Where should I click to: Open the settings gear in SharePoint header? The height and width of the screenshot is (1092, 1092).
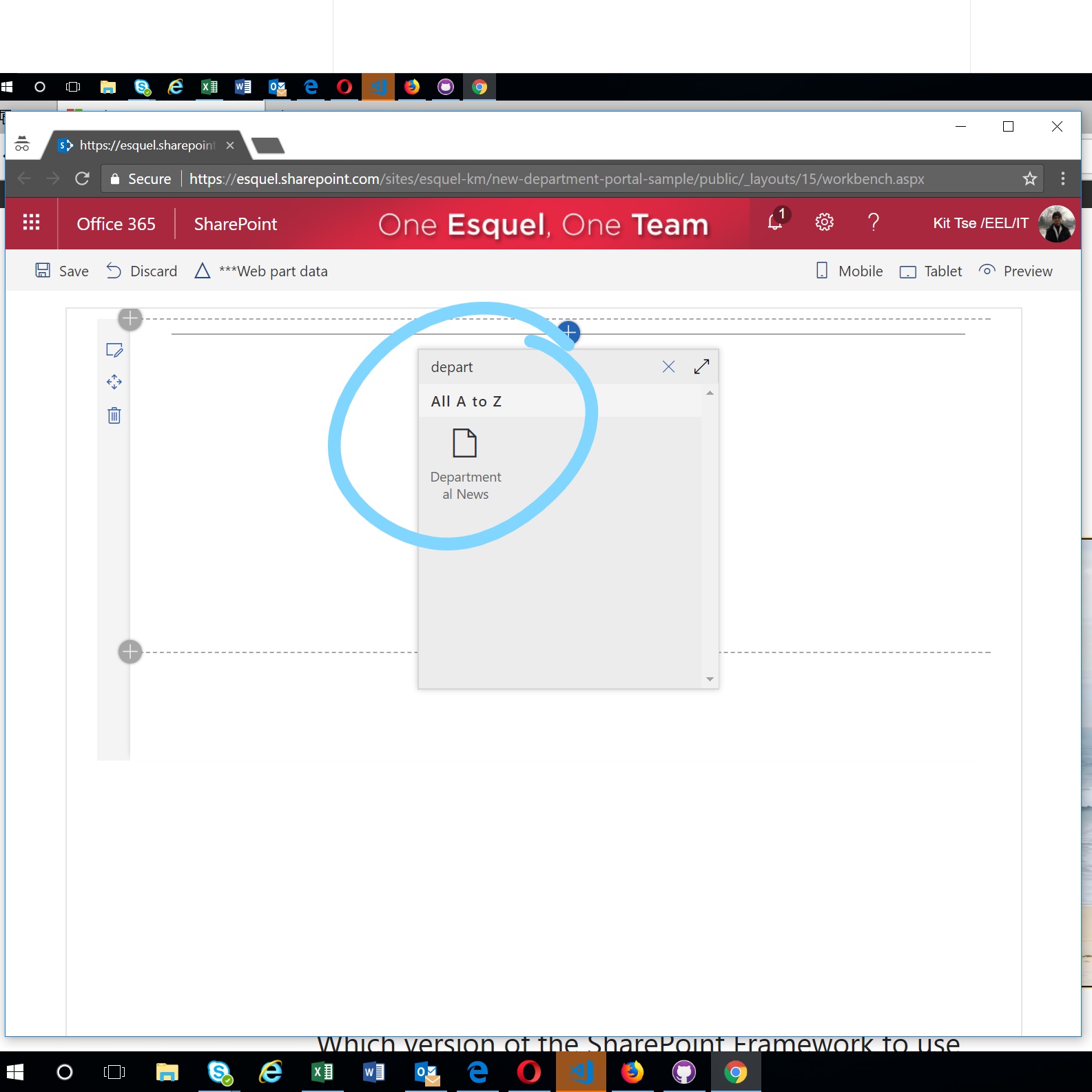pyautogui.click(x=824, y=222)
